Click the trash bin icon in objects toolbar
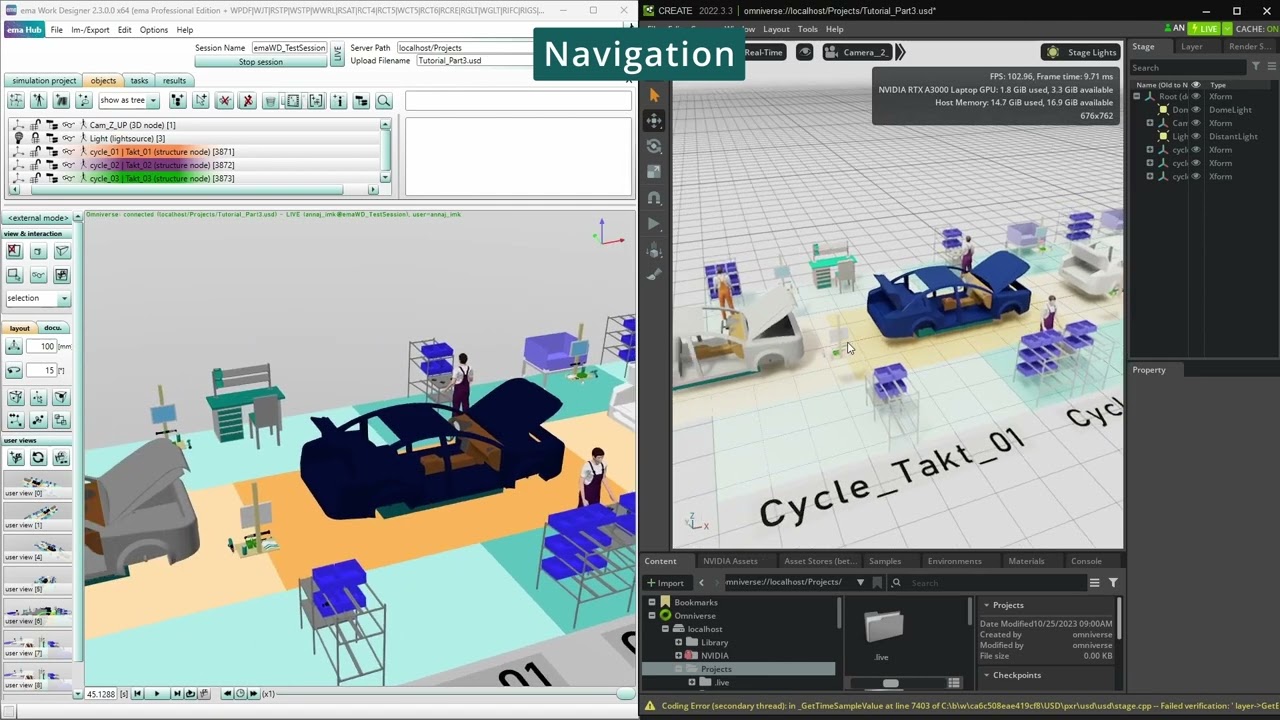The height and width of the screenshot is (720, 1280). pos(270,101)
